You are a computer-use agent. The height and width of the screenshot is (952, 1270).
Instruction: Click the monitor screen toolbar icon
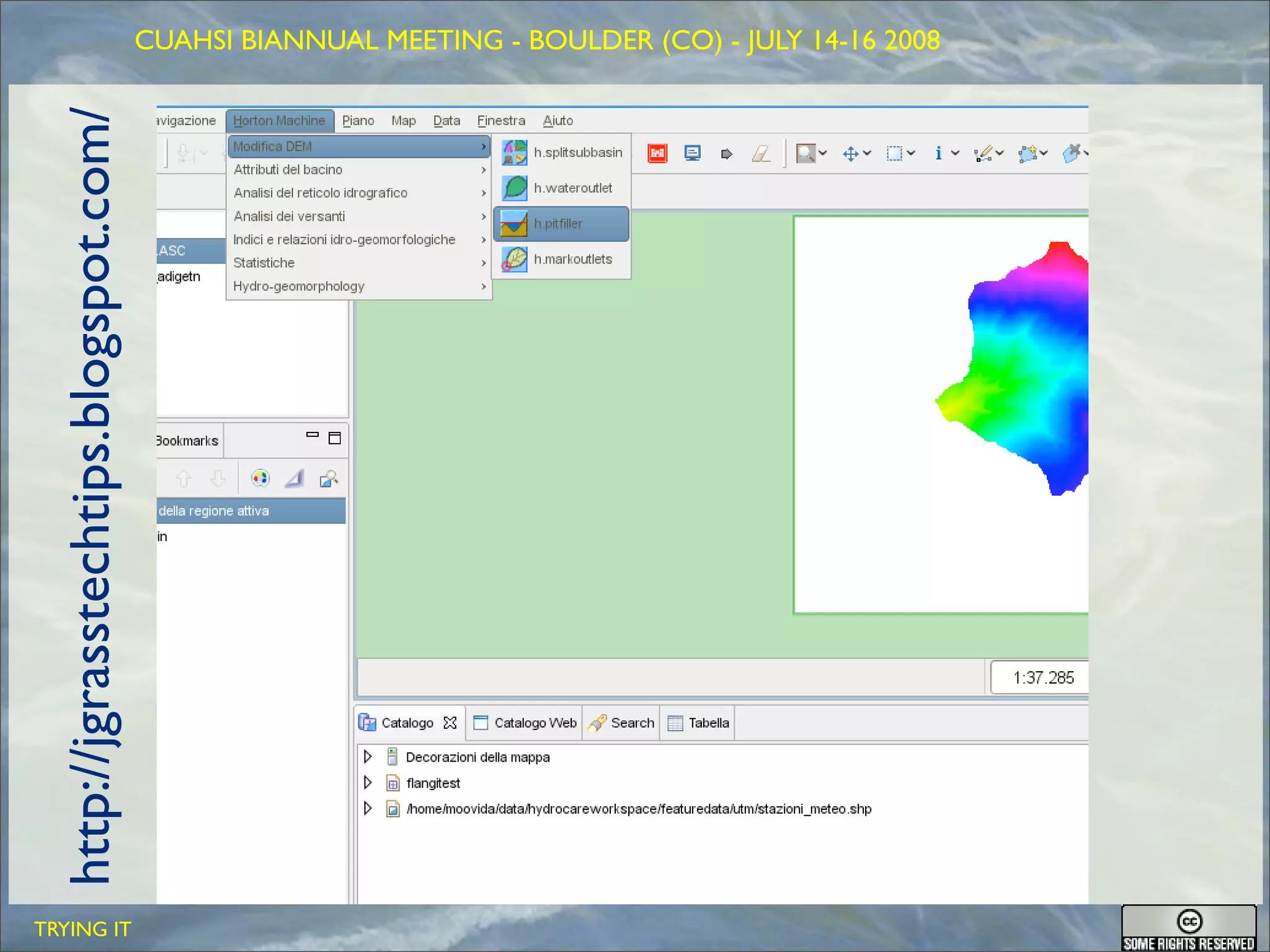tap(692, 153)
